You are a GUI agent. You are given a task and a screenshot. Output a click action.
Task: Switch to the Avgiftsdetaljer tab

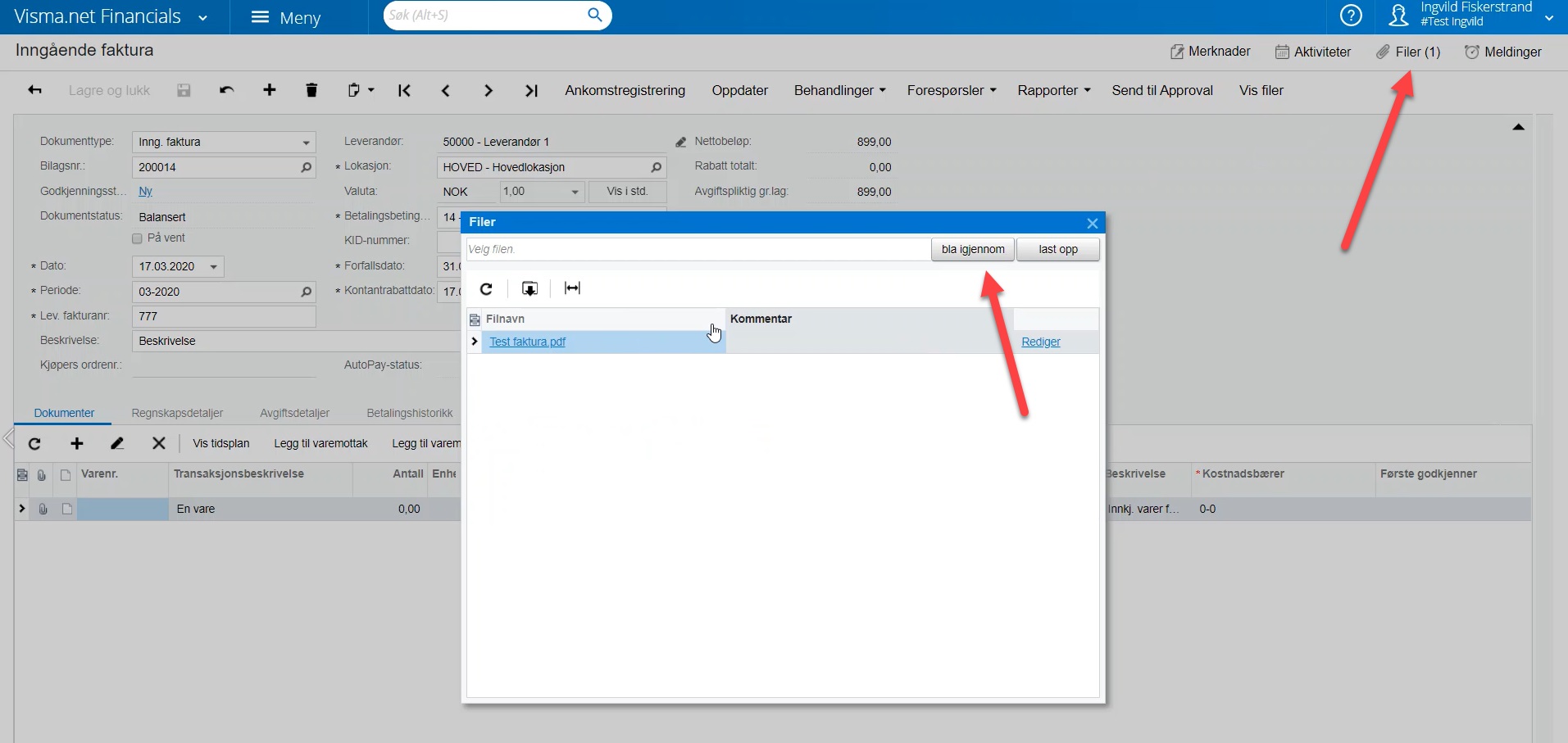(294, 413)
